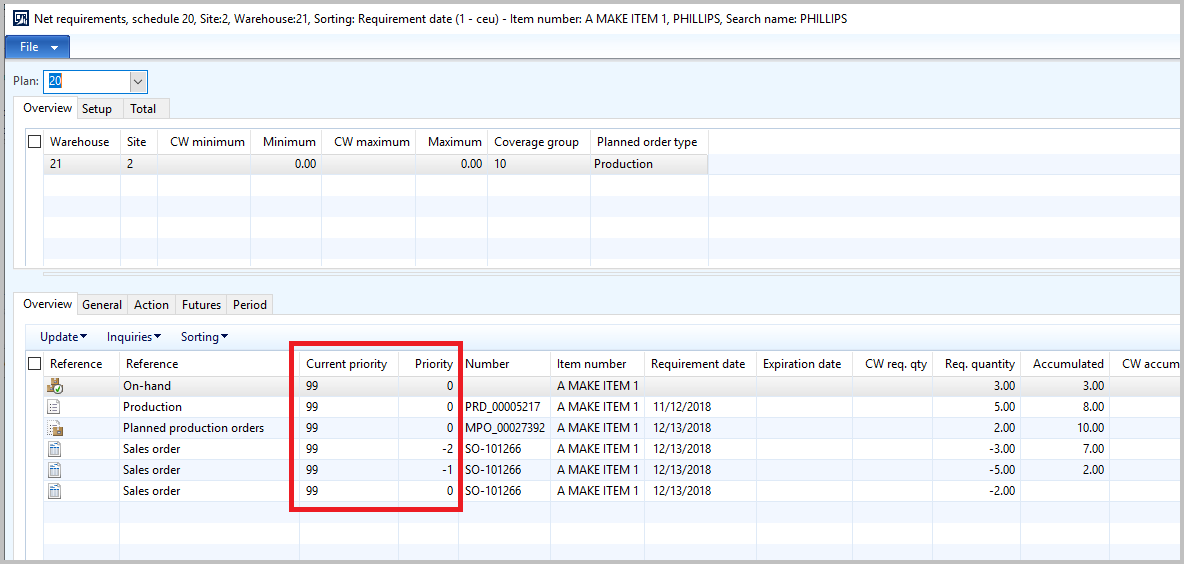Click the Requirement date column header
The image size is (1184, 564).
(700, 364)
